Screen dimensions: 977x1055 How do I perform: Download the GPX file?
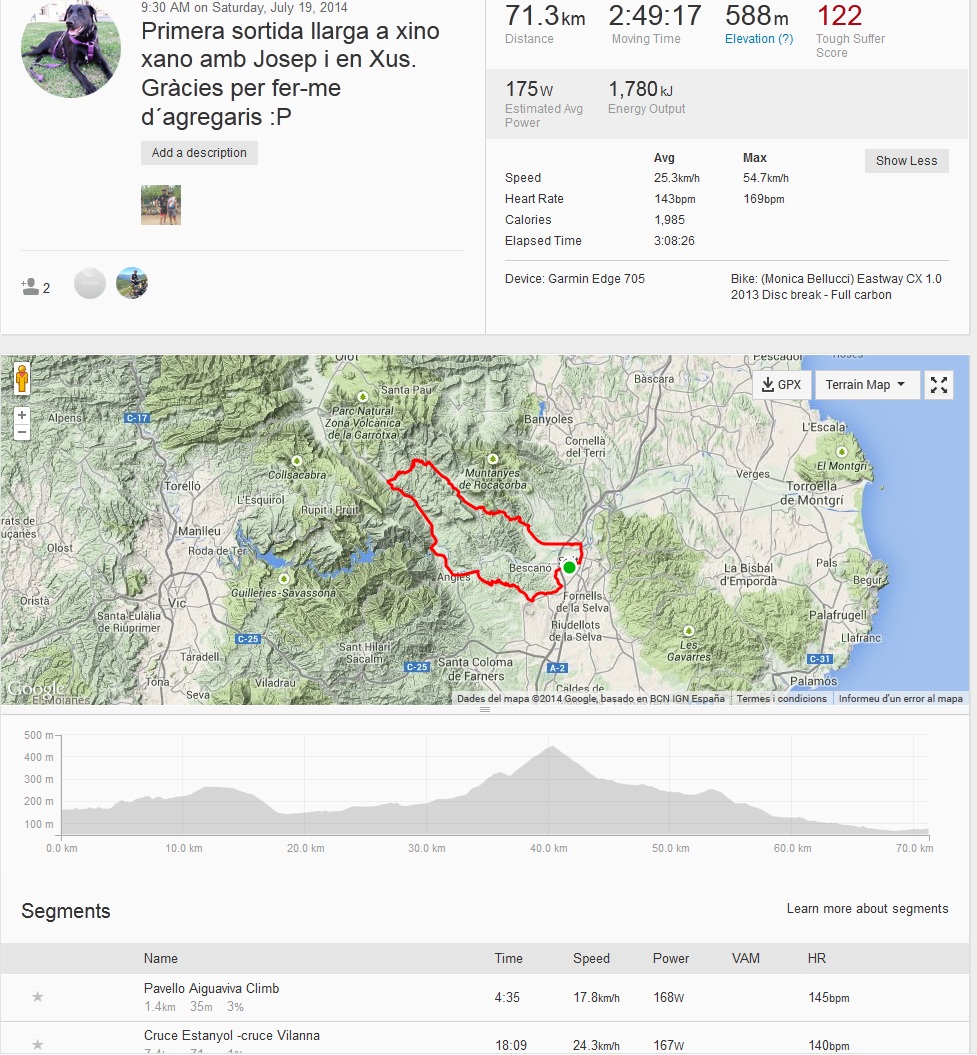(x=781, y=385)
